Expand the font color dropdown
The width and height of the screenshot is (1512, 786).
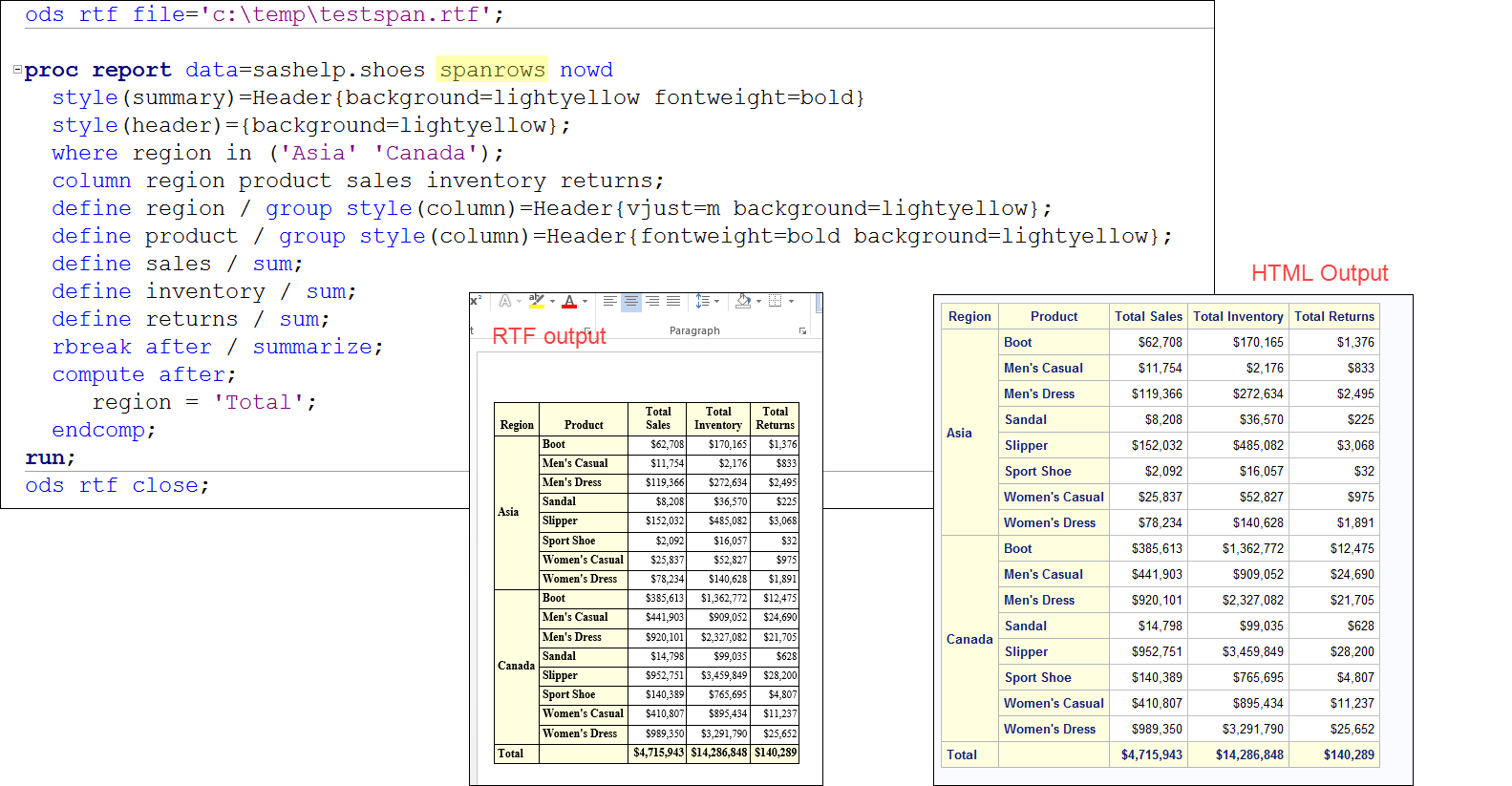(585, 302)
